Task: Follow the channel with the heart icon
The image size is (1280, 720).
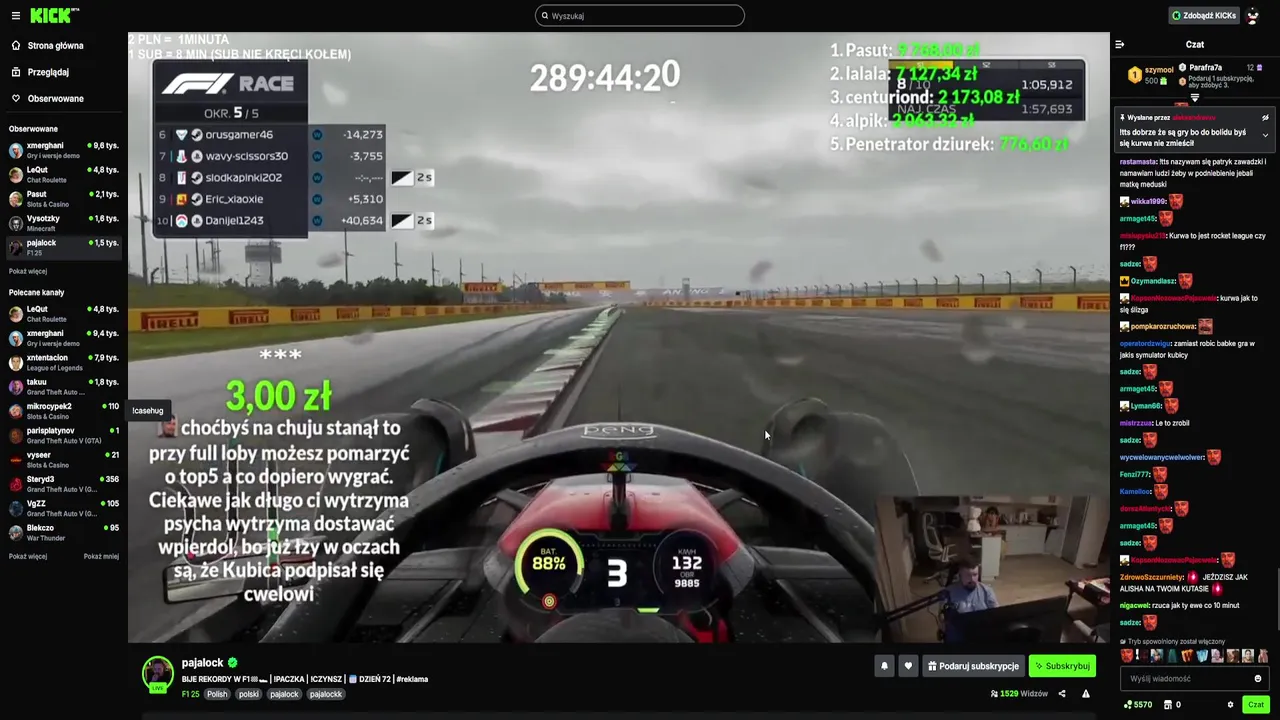Action: 908,666
